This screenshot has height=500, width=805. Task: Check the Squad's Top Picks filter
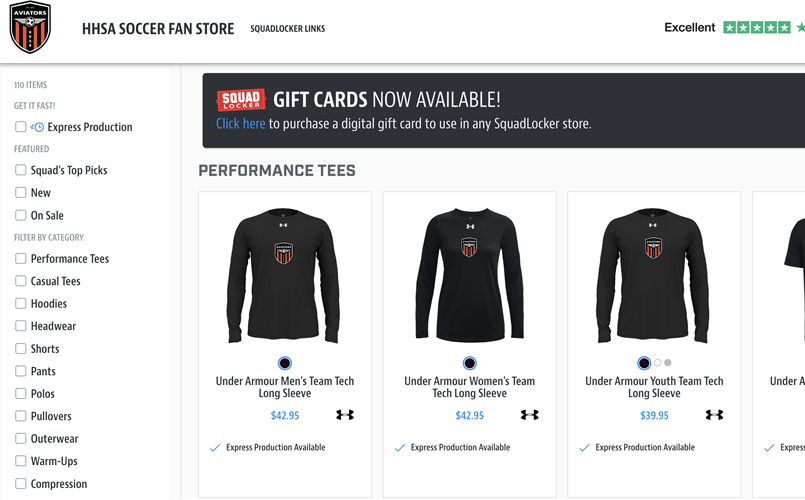click(x=20, y=170)
